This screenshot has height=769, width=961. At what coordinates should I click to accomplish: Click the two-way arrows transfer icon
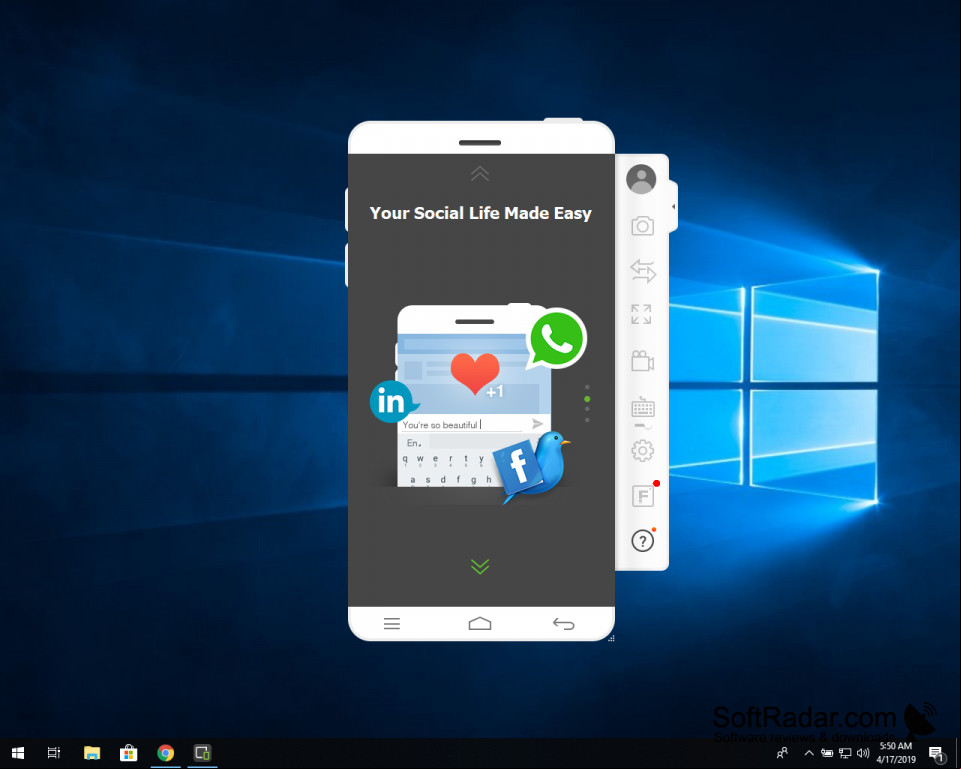[x=643, y=271]
